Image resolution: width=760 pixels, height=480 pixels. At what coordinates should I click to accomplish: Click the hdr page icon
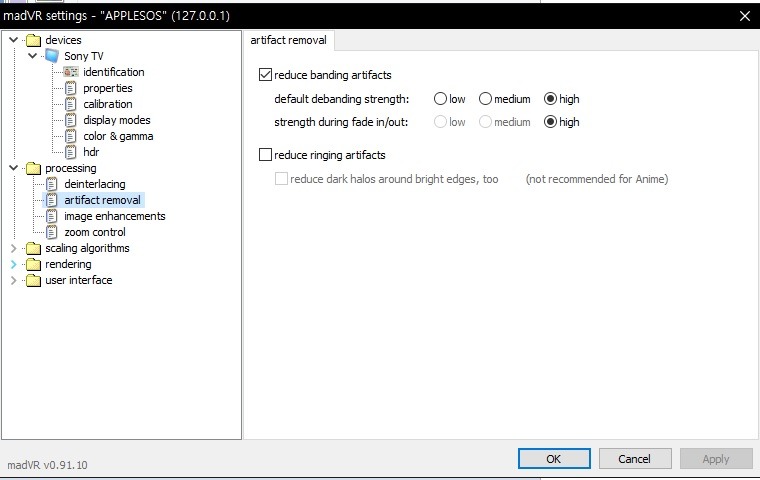[x=71, y=152]
